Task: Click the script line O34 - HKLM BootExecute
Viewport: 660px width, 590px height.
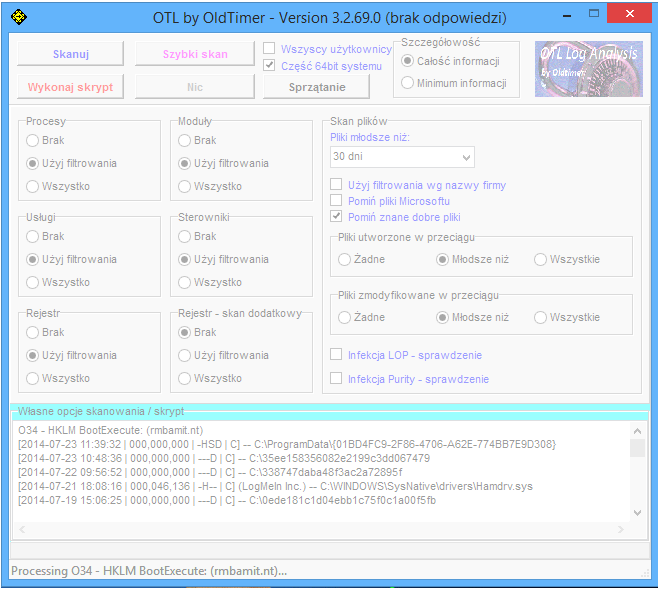Action: pyautogui.click(x=111, y=430)
